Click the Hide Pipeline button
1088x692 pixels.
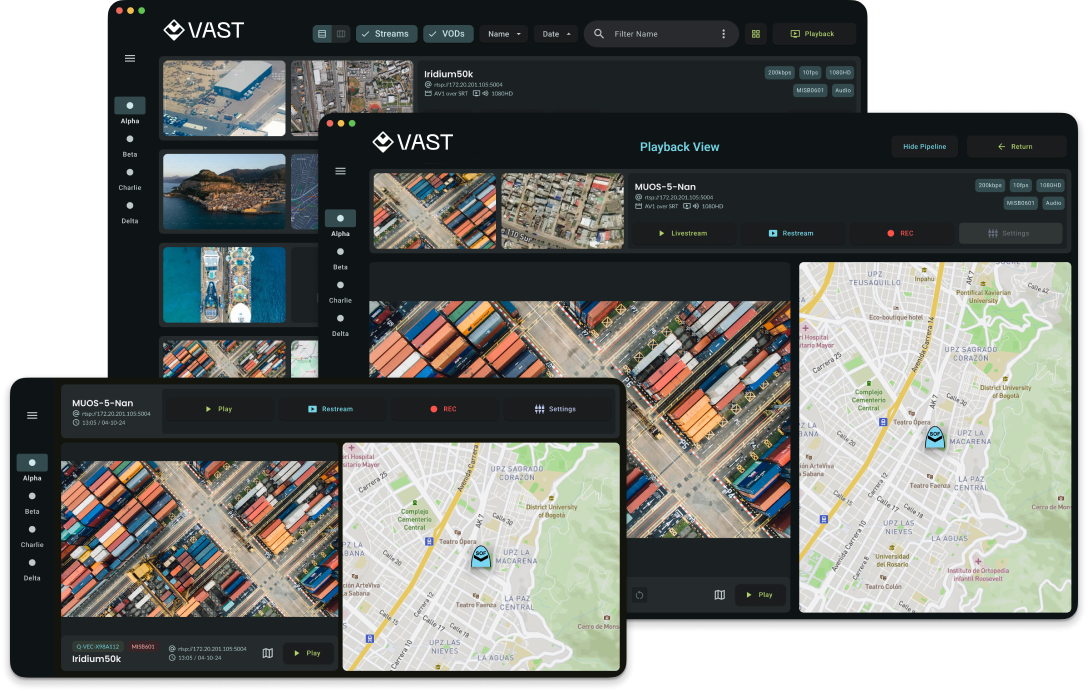click(x=925, y=147)
